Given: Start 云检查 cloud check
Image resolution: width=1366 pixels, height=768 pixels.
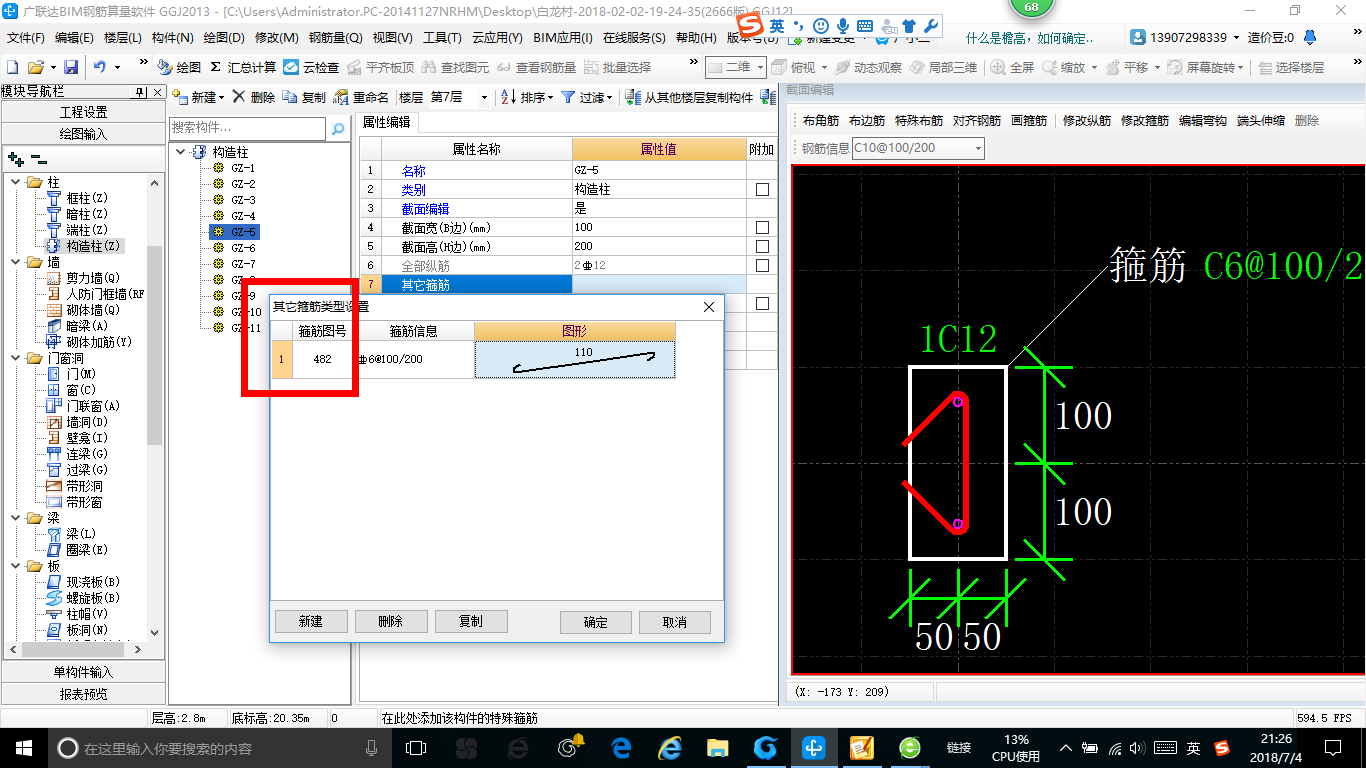Looking at the screenshot, I should coord(311,67).
